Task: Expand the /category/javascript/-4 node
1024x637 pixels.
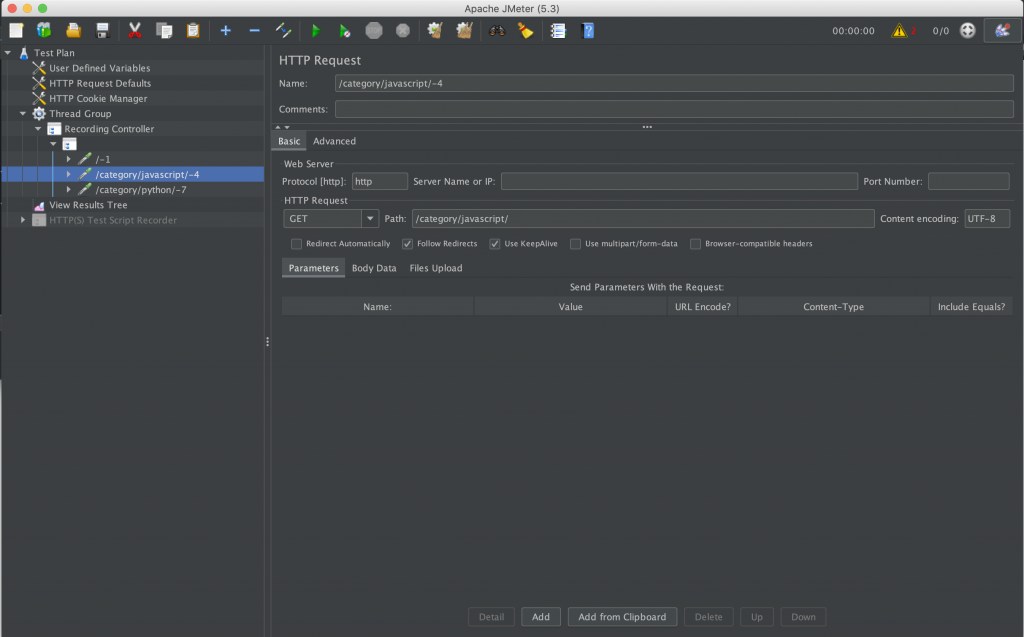Action: (69, 174)
